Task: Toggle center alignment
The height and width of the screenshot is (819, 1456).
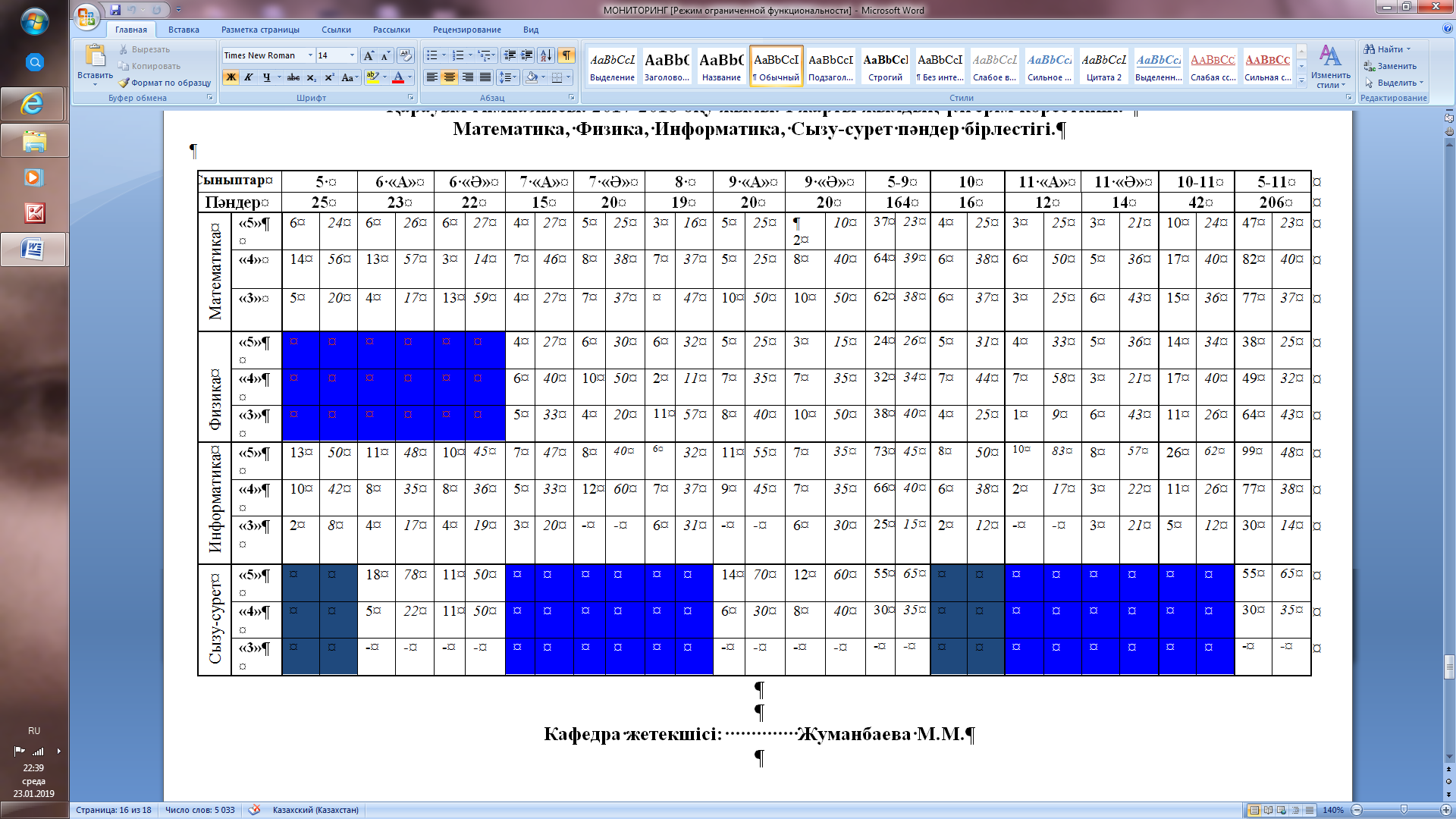Action: pyautogui.click(x=450, y=77)
